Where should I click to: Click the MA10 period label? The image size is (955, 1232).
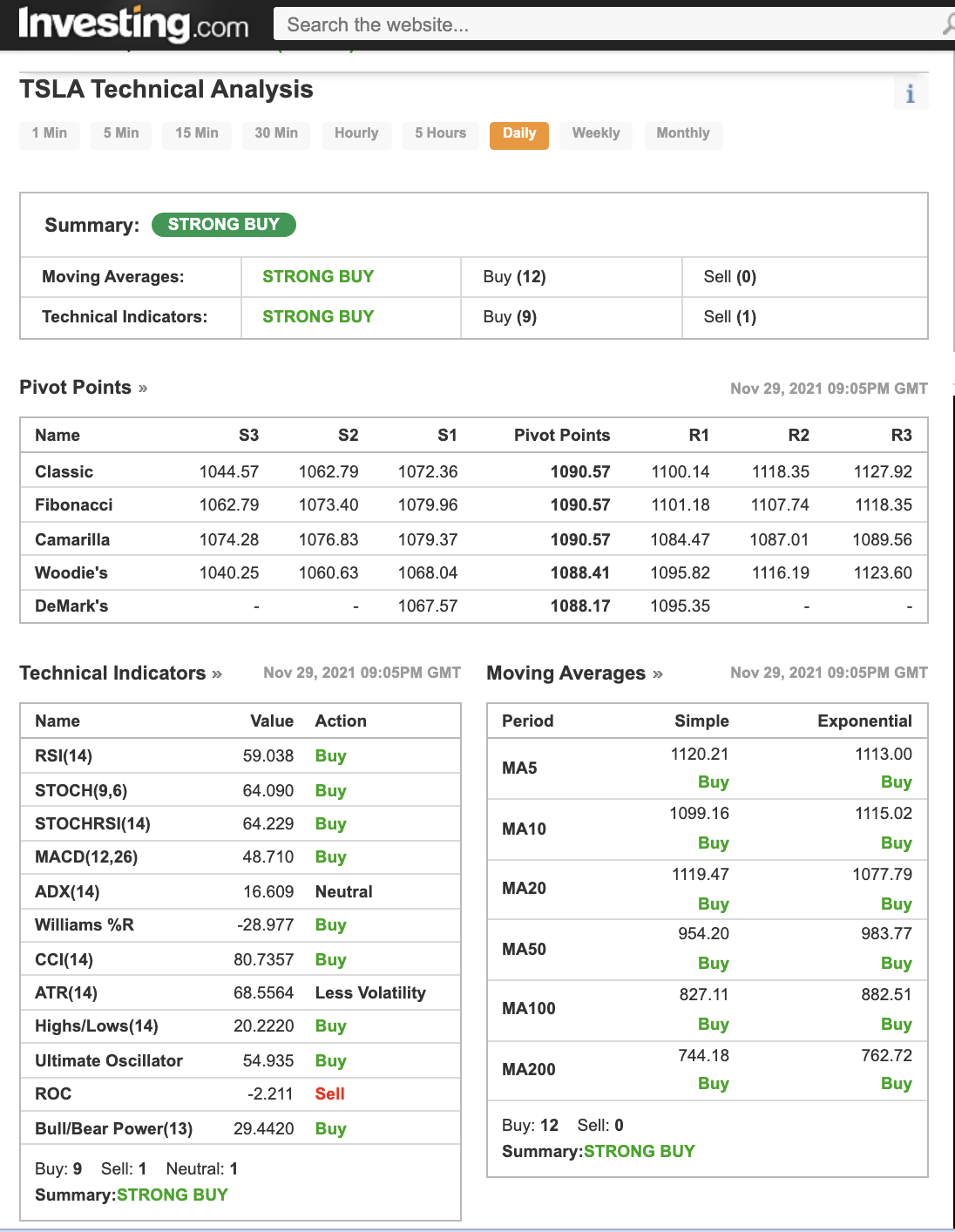(x=524, y=829)
